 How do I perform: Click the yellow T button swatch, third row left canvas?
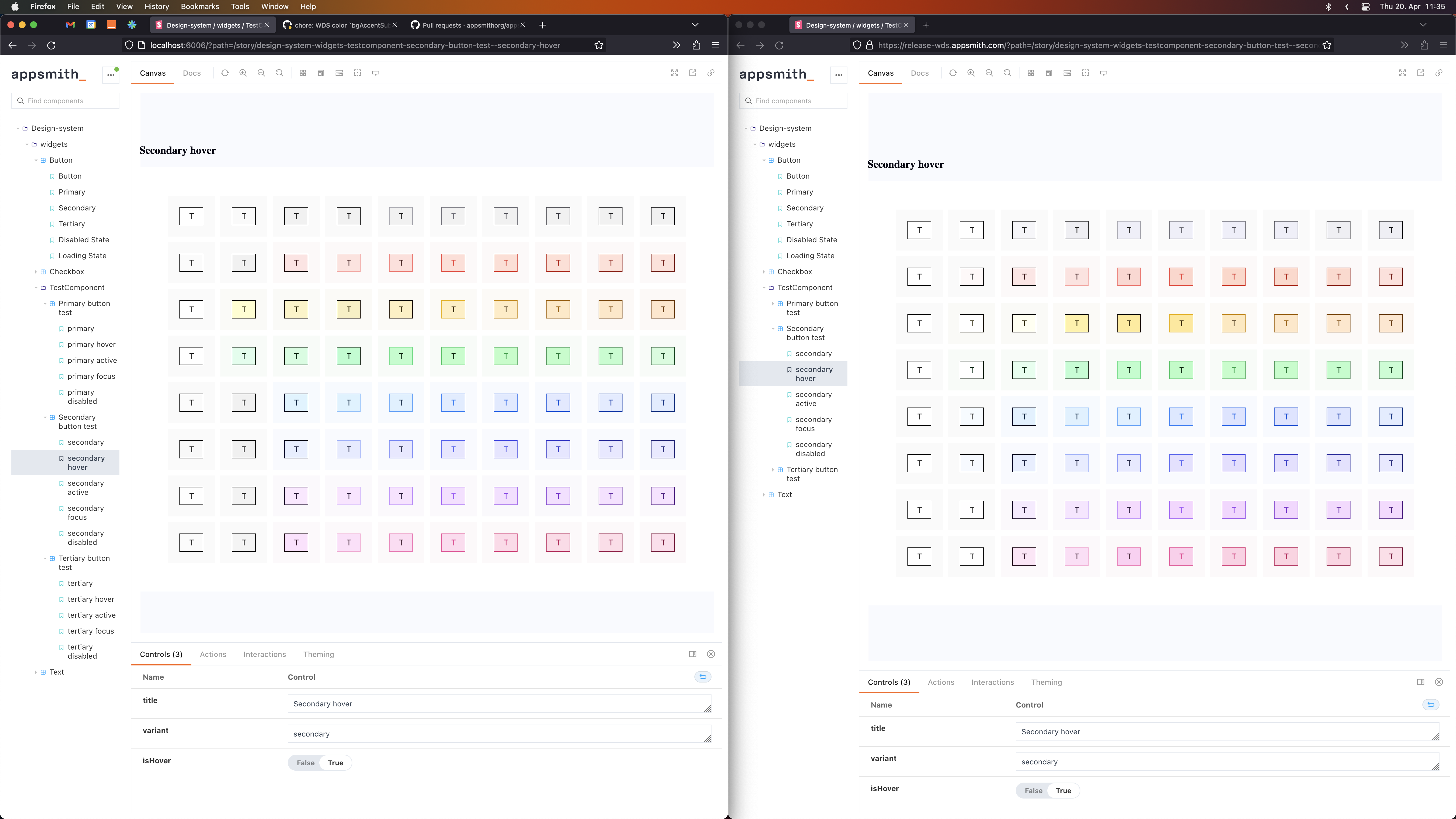tap(244, 309)
